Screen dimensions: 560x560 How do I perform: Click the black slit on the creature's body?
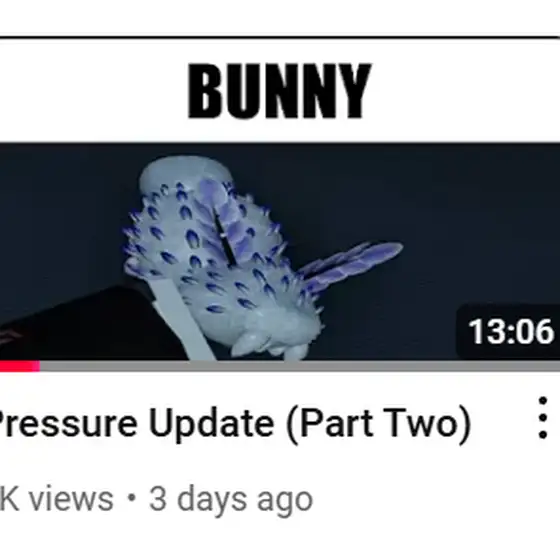(x=224, y=236)
